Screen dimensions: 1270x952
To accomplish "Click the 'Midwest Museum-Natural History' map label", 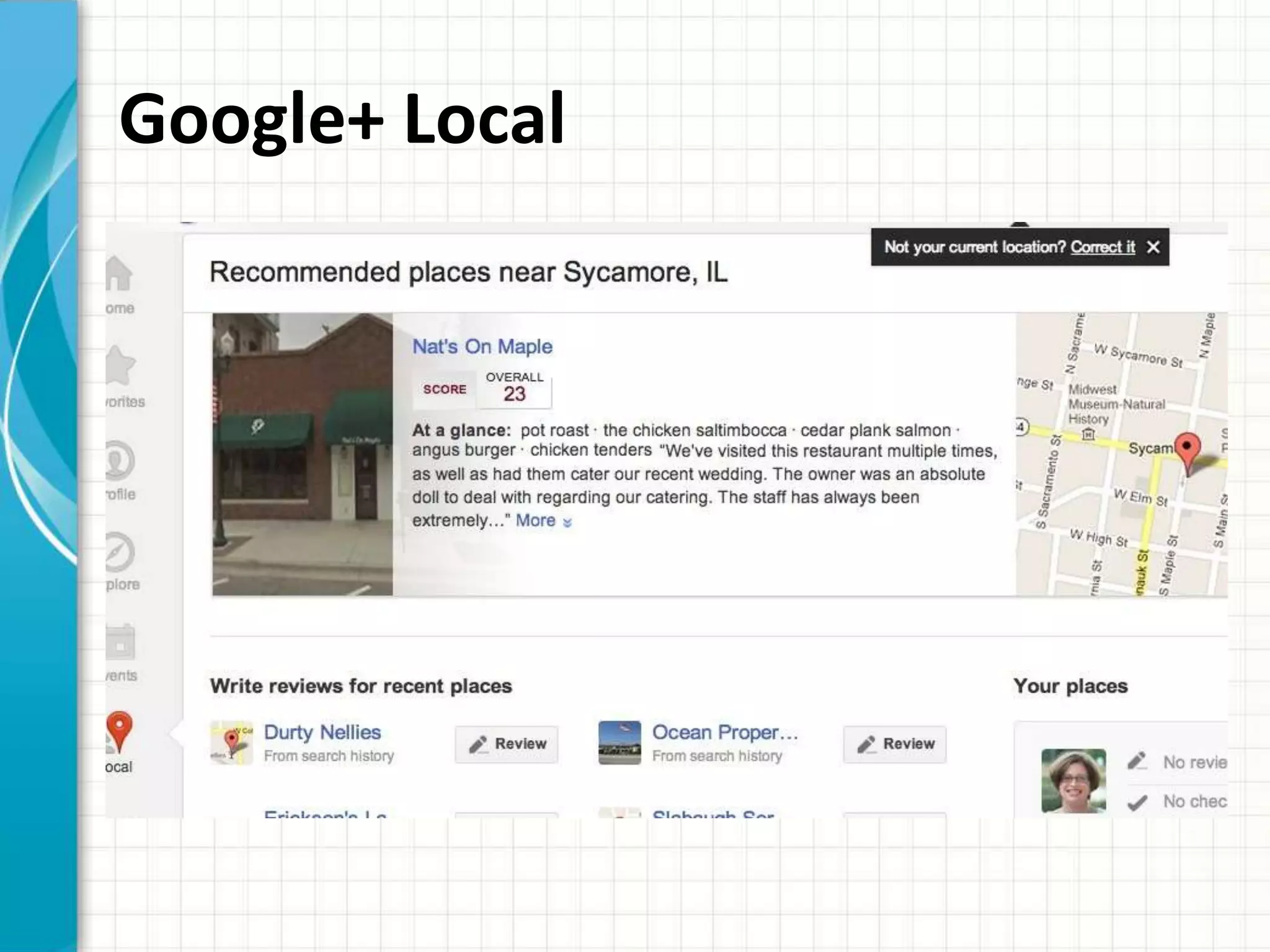I will coord(1116,404).
